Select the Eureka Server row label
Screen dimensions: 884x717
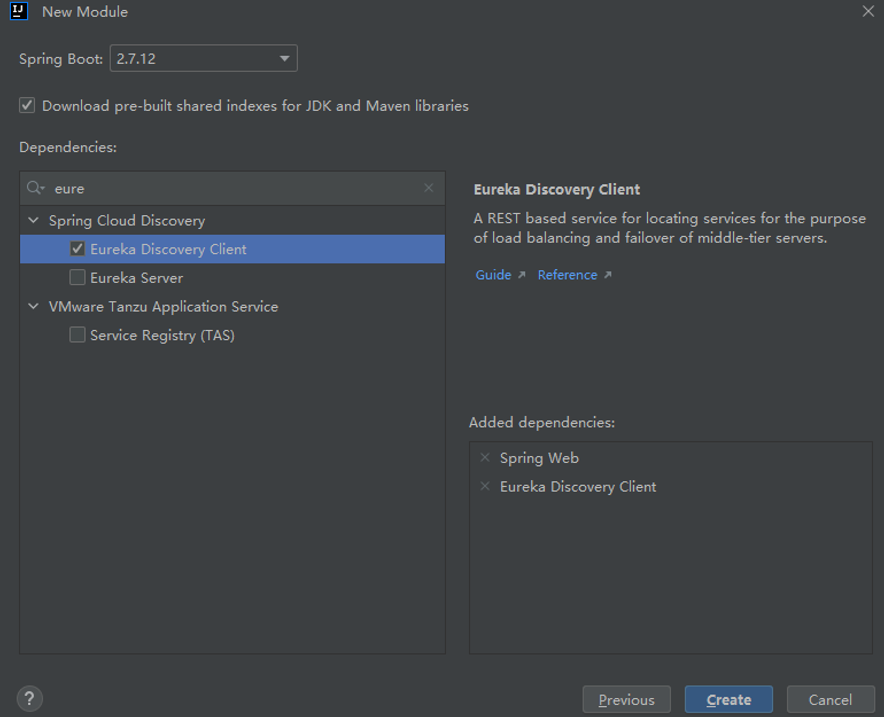pyautogui.click(x=136, y=278)
